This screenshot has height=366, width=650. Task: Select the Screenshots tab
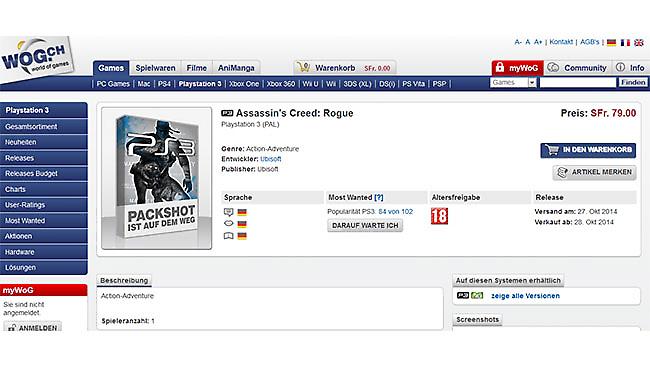tap(478, 320)
